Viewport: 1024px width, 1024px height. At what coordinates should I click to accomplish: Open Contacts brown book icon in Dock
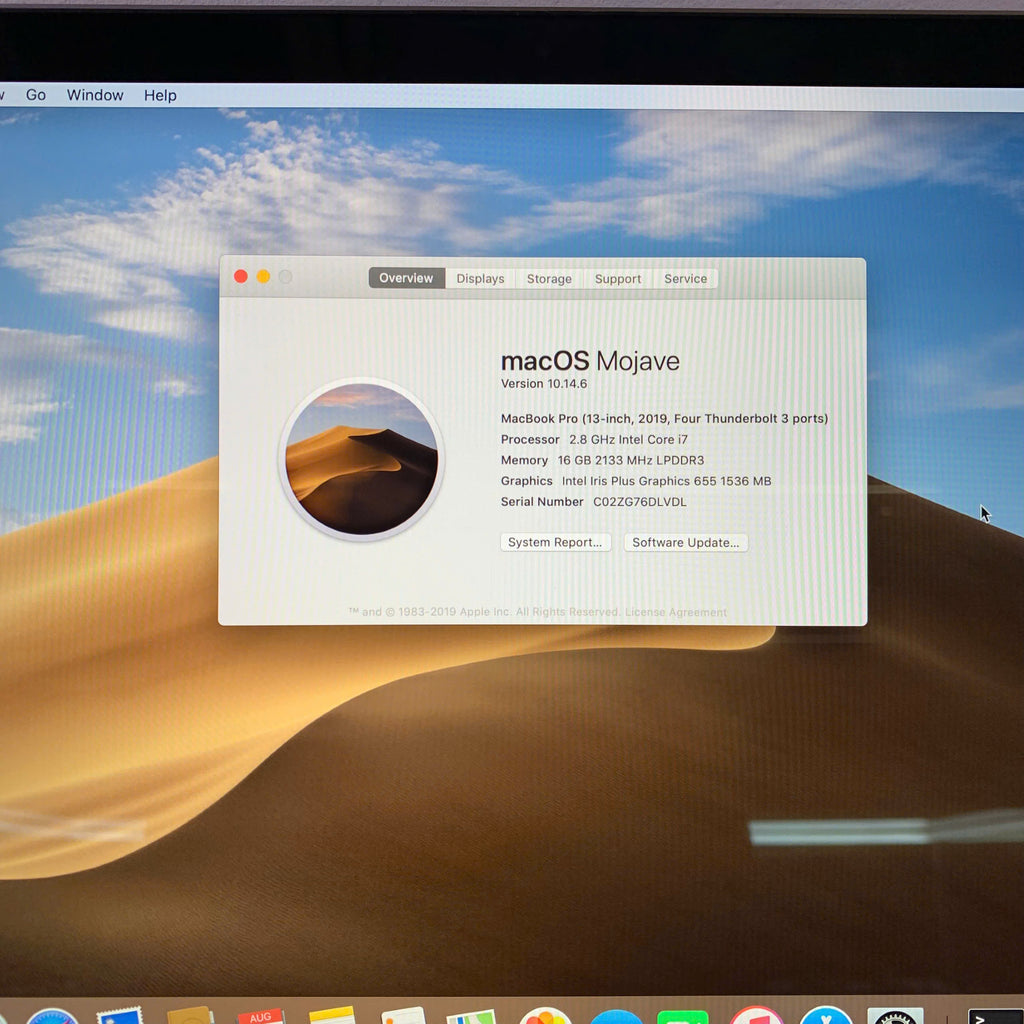[190, 1016]
